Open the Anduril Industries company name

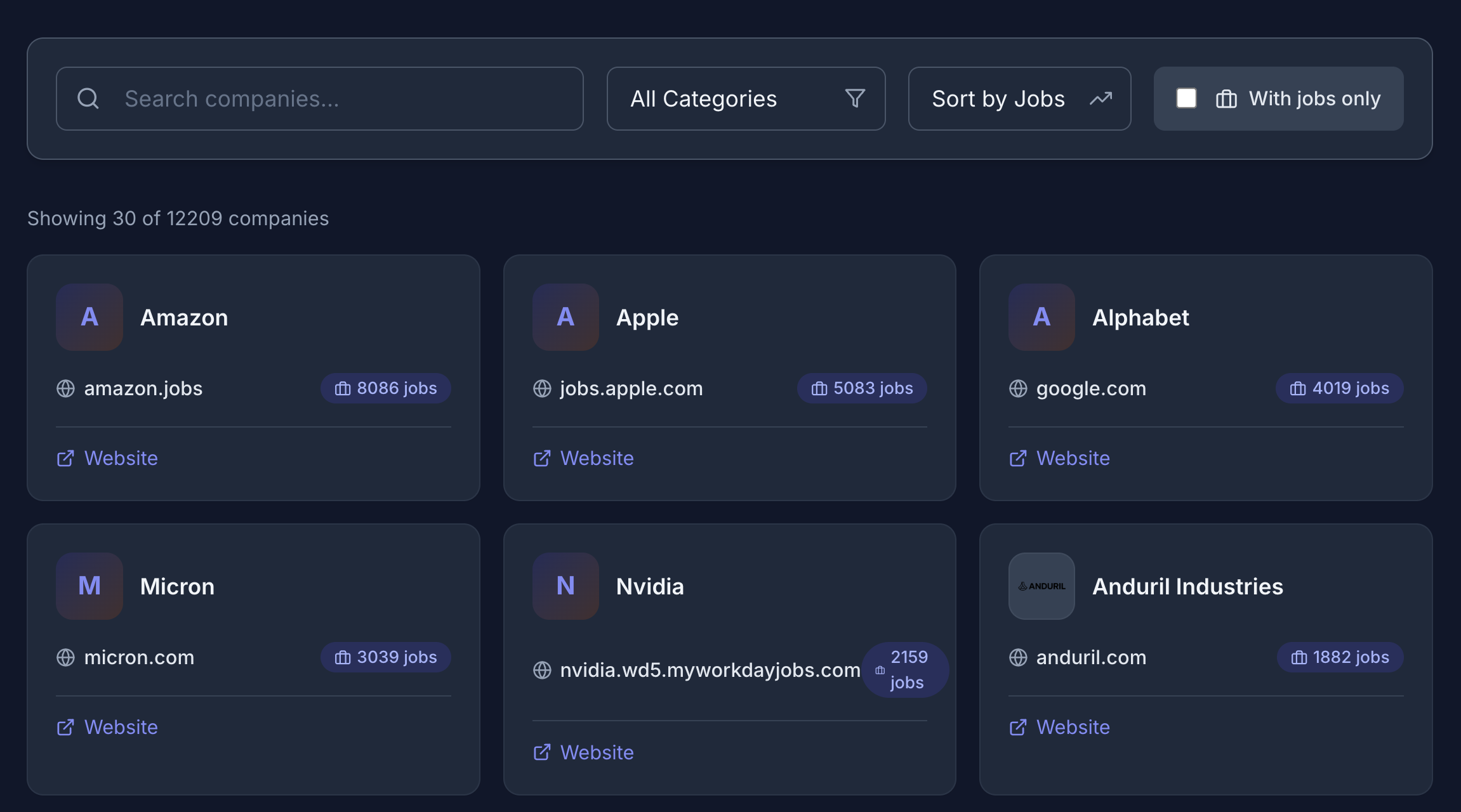click(1187, 586)
